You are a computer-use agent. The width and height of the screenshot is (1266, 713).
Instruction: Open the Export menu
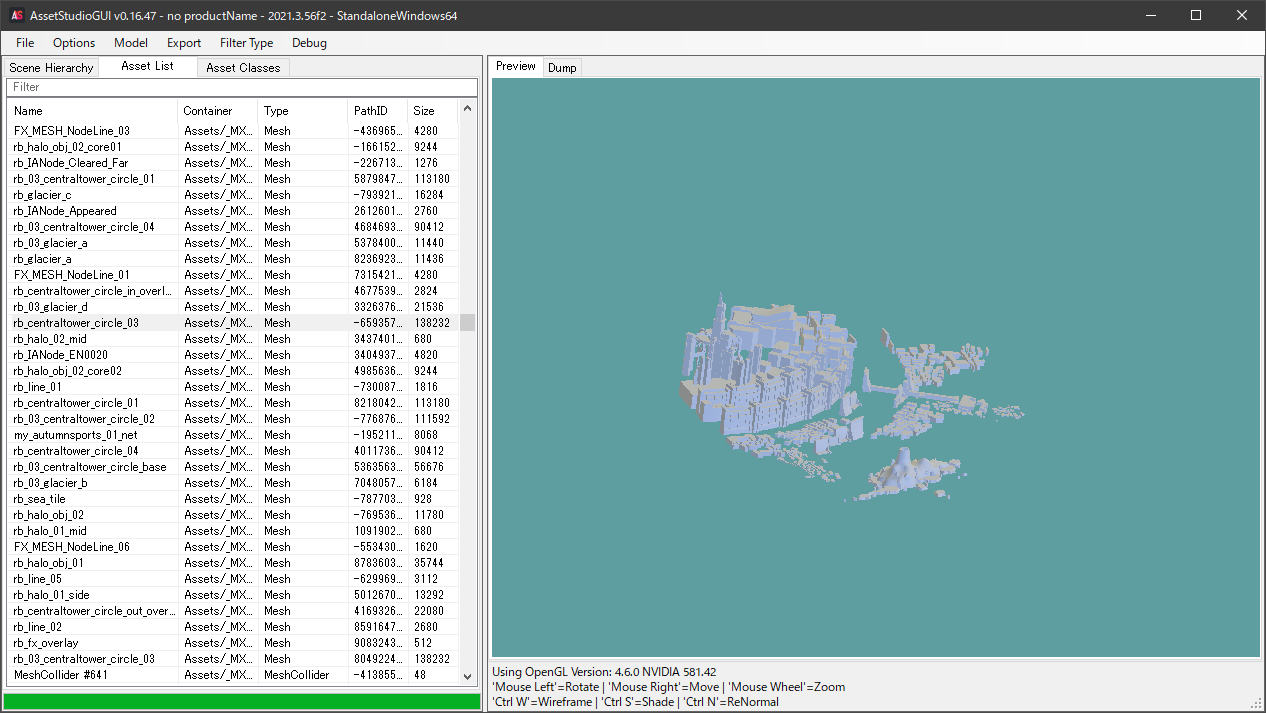(x=184, y=43)
